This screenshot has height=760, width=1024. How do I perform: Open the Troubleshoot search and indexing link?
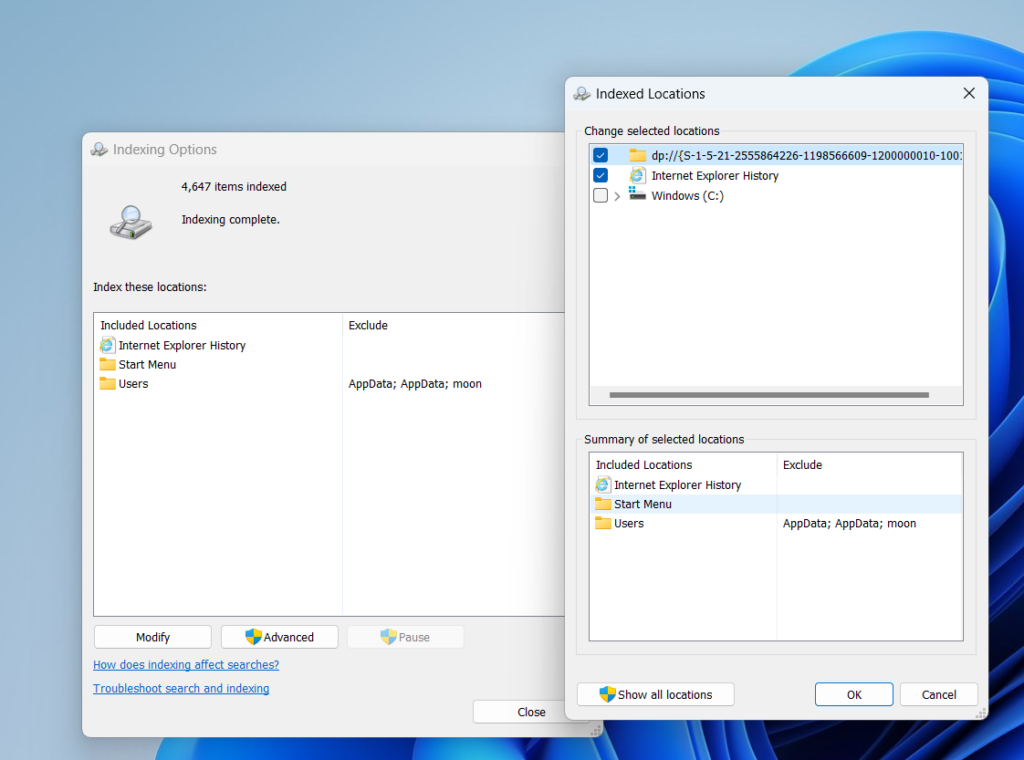180,688
